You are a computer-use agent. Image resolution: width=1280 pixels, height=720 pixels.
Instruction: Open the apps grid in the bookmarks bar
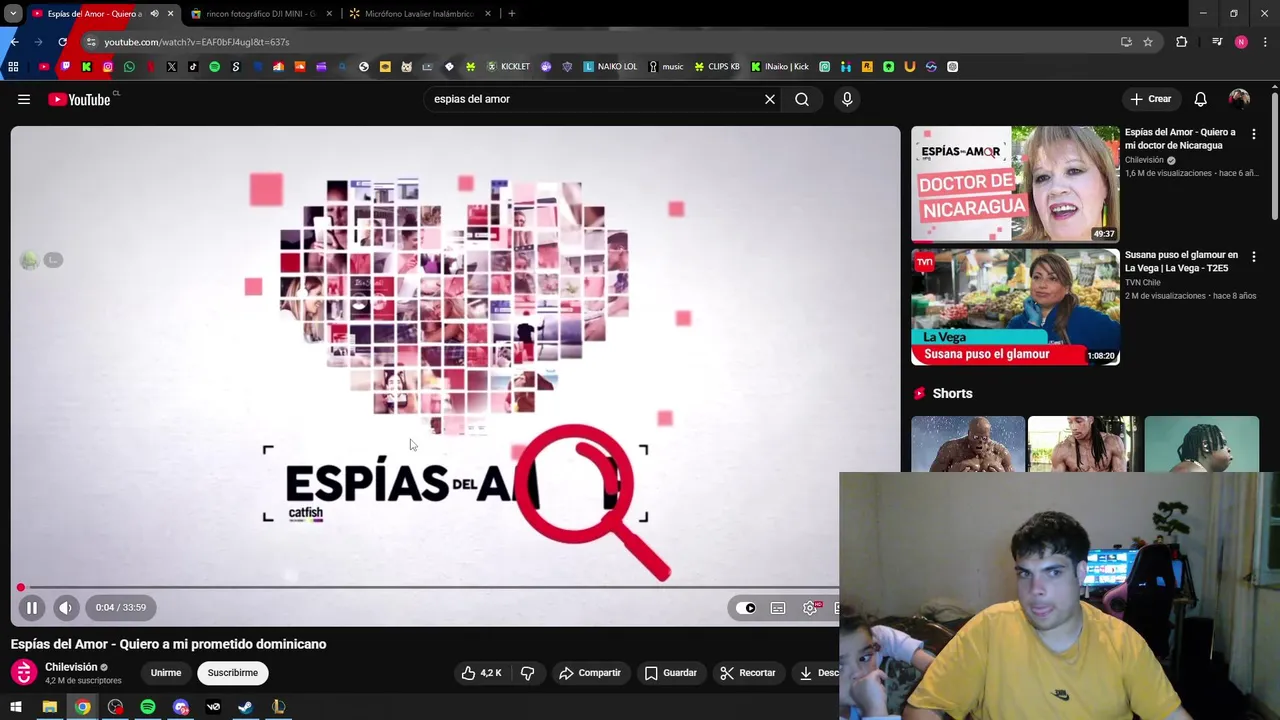[x=13, y=67]
